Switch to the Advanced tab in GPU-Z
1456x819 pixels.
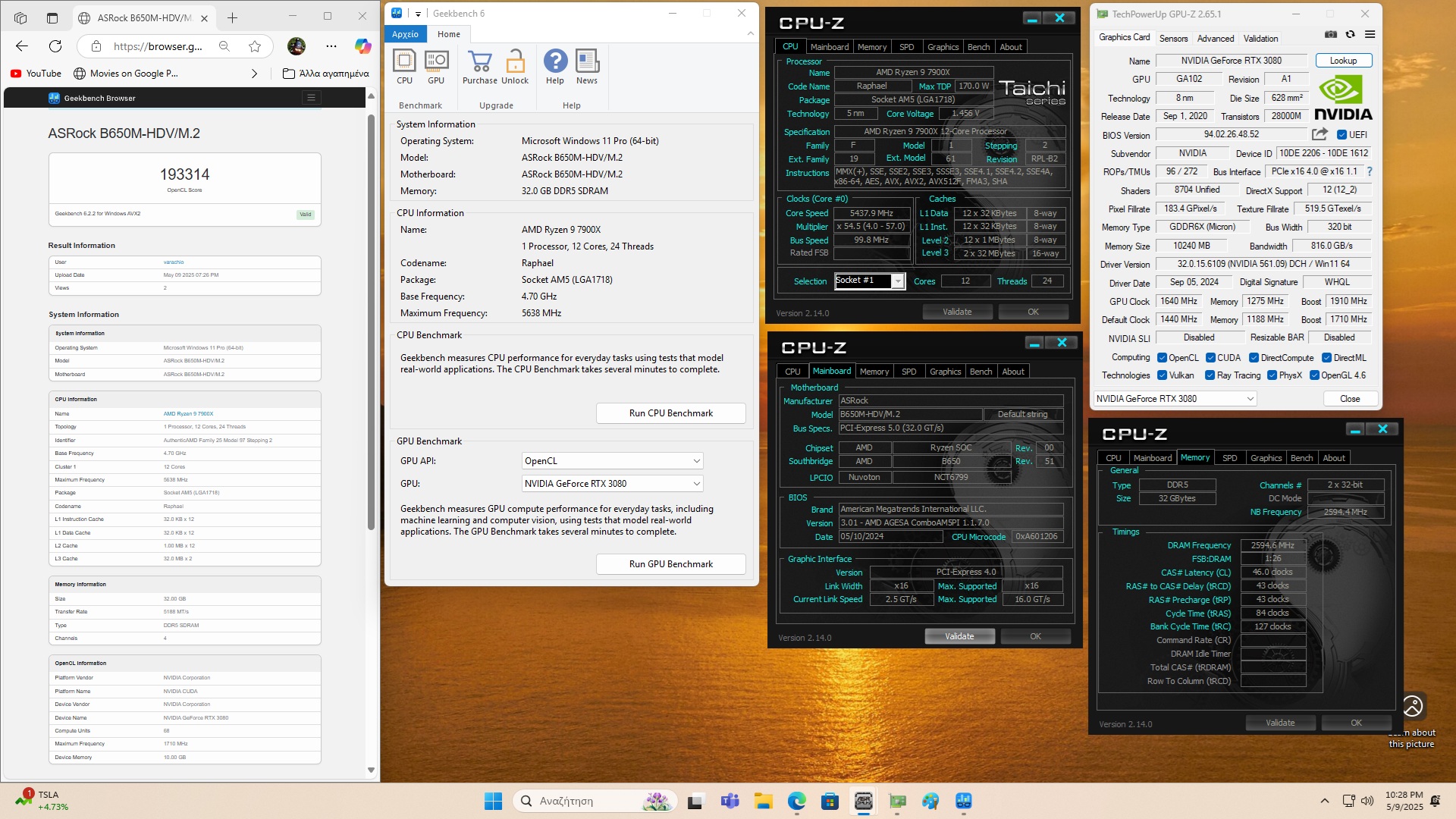(1216, 39)
